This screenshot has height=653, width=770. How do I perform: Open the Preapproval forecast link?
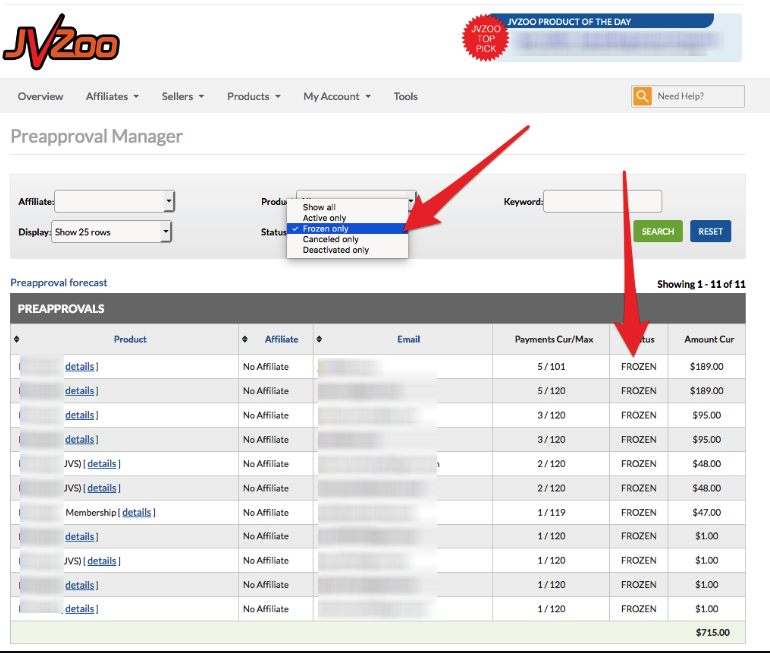(x=58, y=283)
